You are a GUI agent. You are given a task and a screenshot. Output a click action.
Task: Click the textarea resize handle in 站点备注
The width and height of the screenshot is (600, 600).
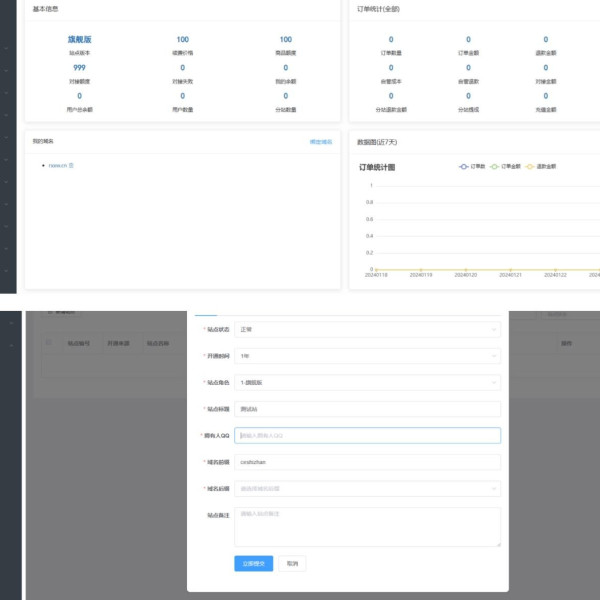click(x=497, y=544)
